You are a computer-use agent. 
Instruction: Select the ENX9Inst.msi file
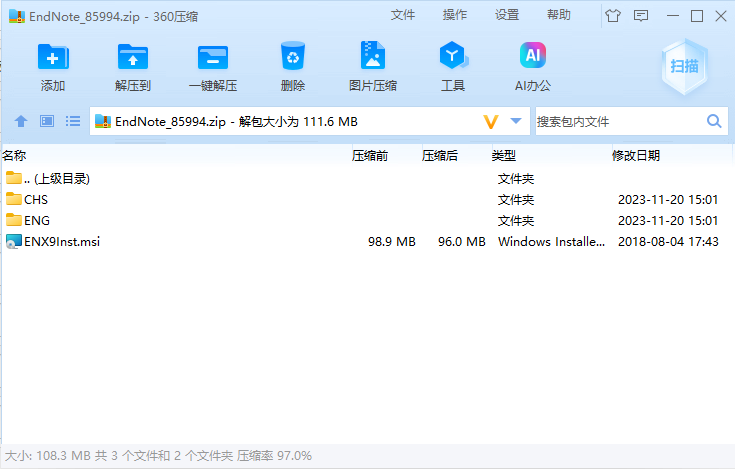(366, 242)
